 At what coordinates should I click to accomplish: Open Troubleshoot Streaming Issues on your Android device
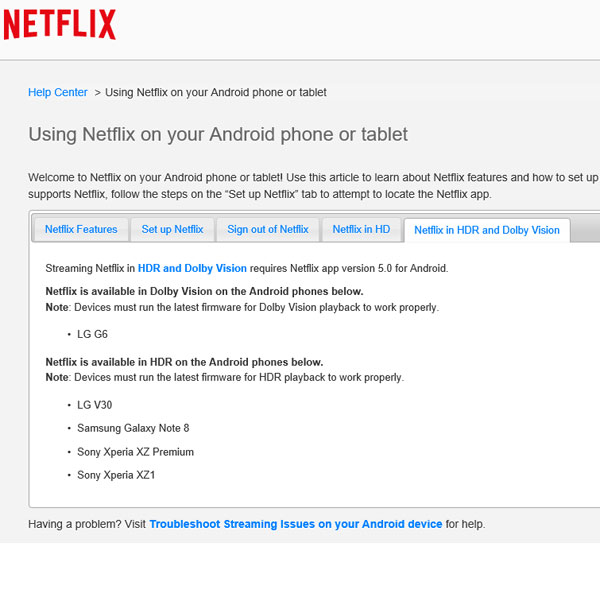(x=295, y=524)
